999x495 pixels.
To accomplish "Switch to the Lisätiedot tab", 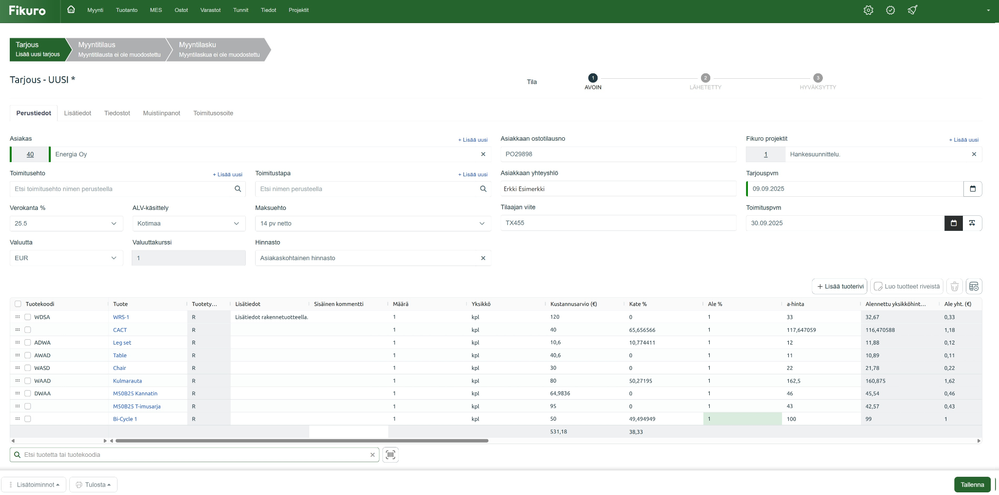I will [77, 113].
